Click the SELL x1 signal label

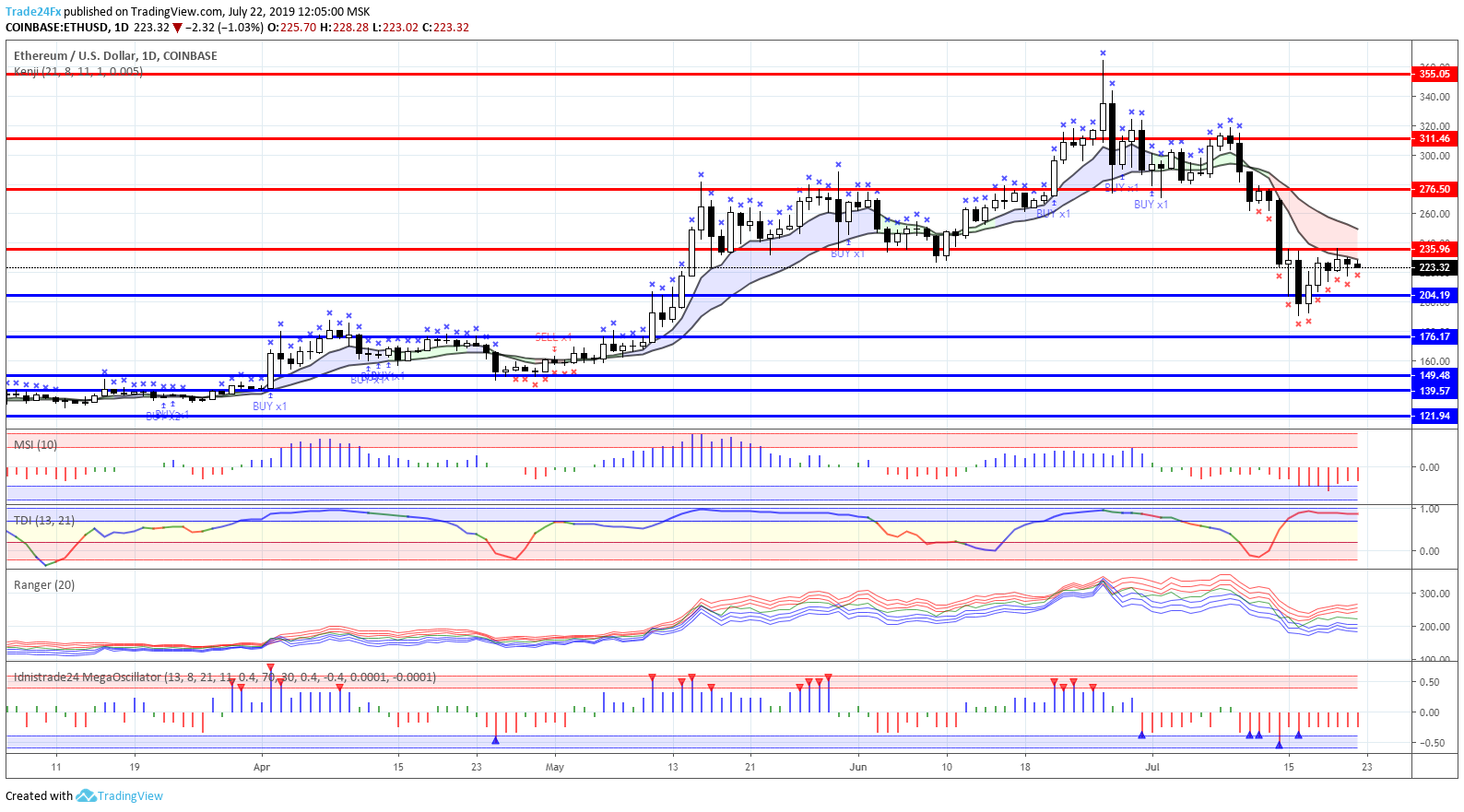click(553, 337)
